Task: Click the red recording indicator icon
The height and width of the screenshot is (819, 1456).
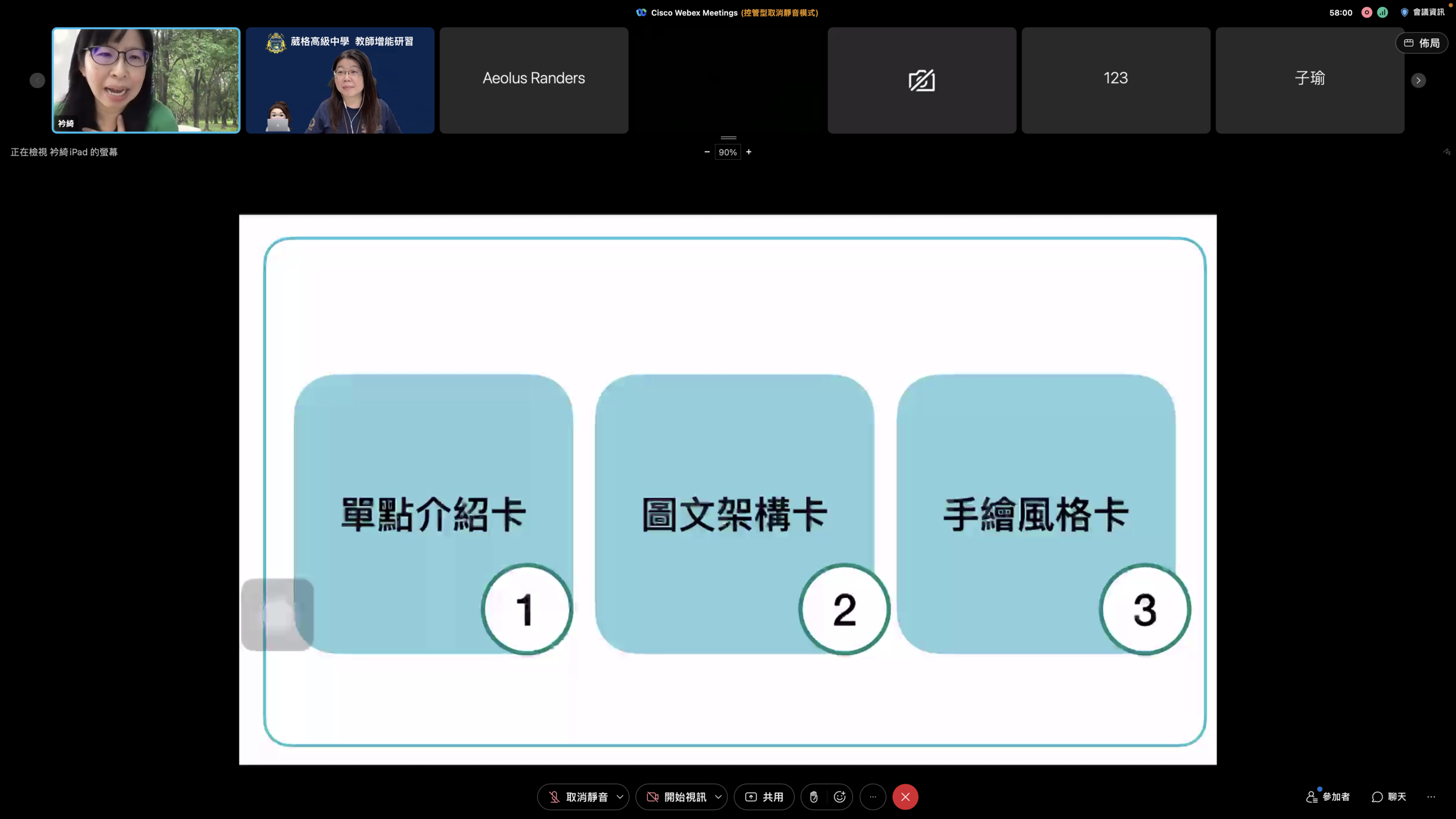Action: click(1367, 13)
